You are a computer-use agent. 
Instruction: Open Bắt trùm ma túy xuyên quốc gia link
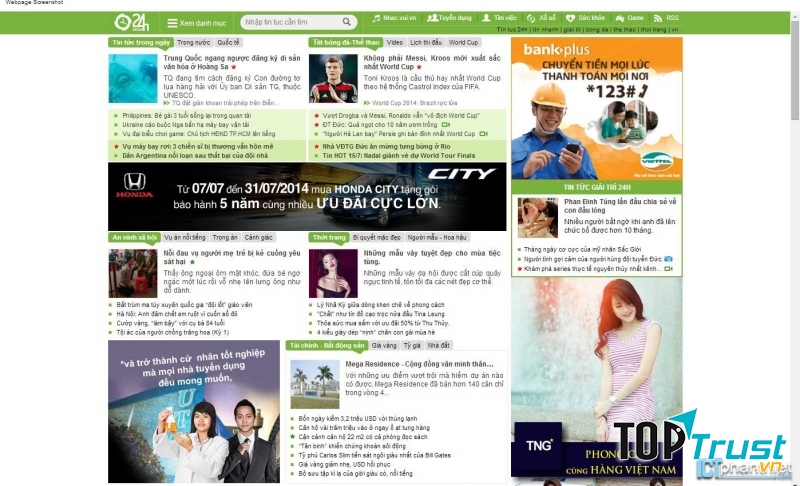click(x=184, y=305)
